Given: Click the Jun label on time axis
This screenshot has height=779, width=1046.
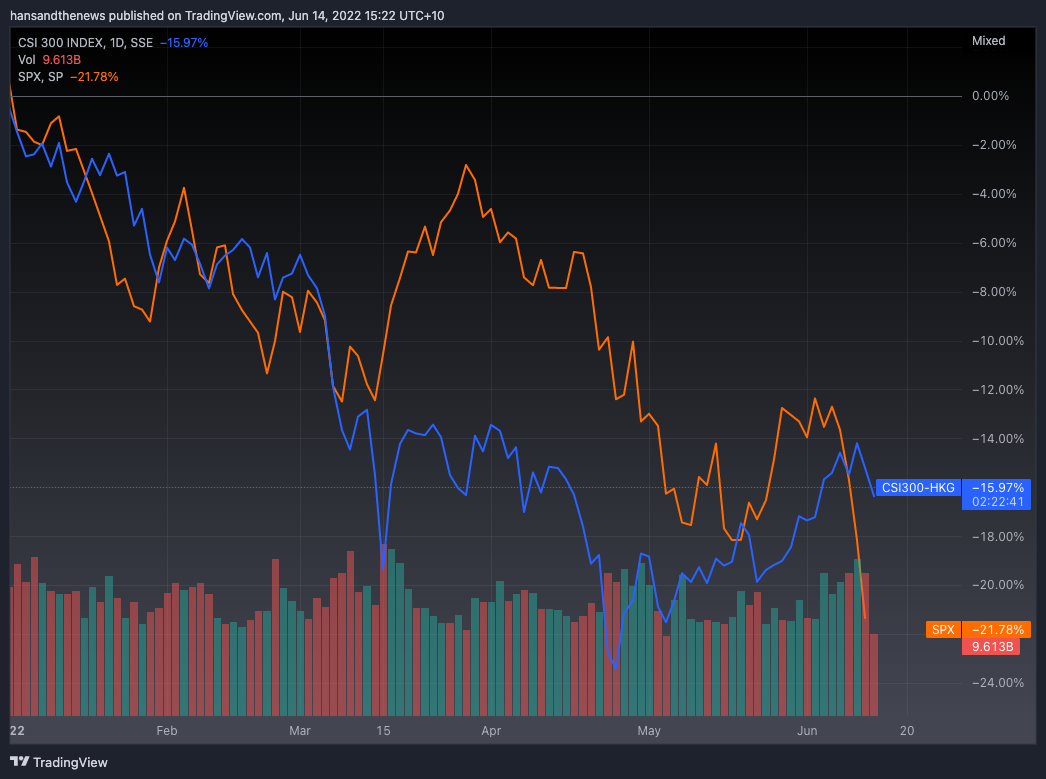Looking at the screenshot, I should (x=810, y=731).
